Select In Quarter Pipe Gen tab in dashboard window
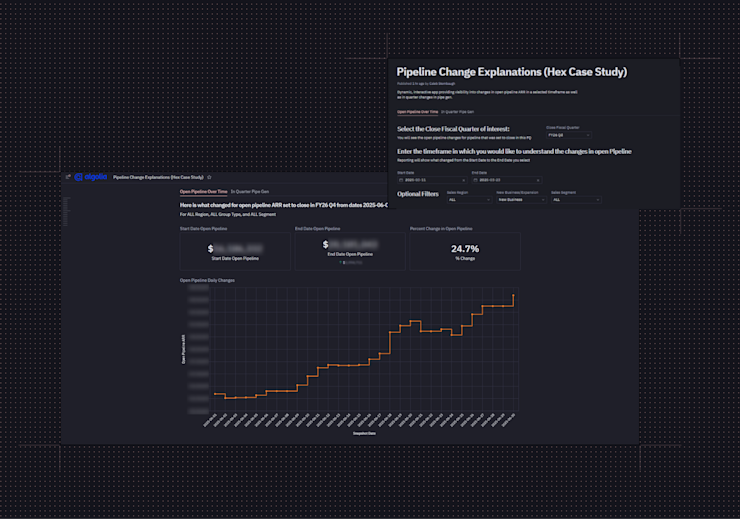 (x=250, y=192)
